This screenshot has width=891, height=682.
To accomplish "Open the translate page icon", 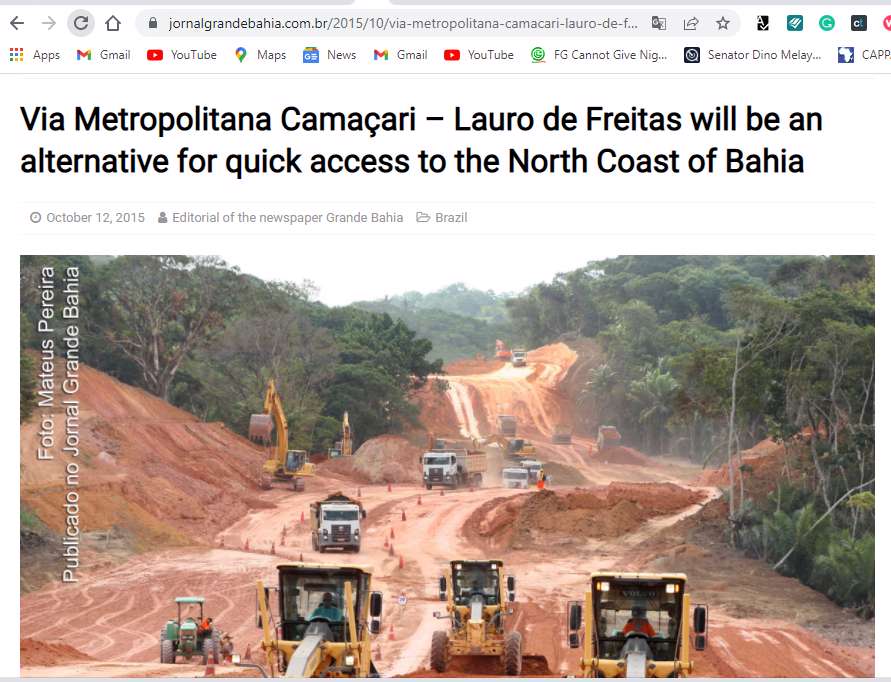I will [659, 23].
